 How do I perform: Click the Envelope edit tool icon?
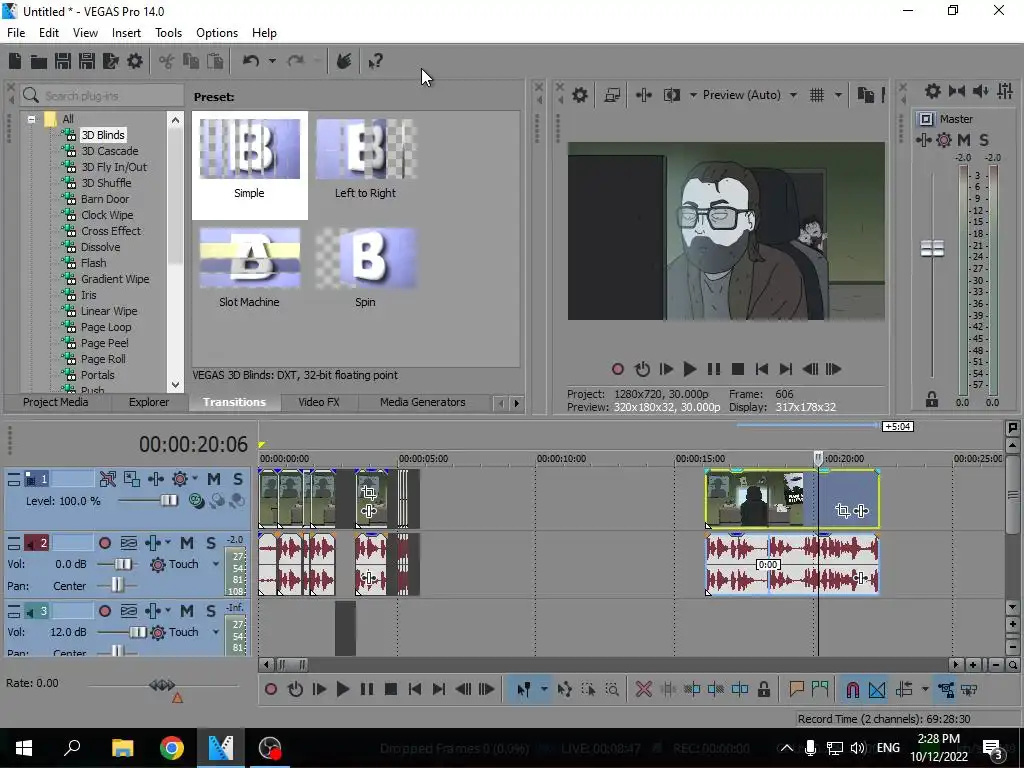coord(564,689)
